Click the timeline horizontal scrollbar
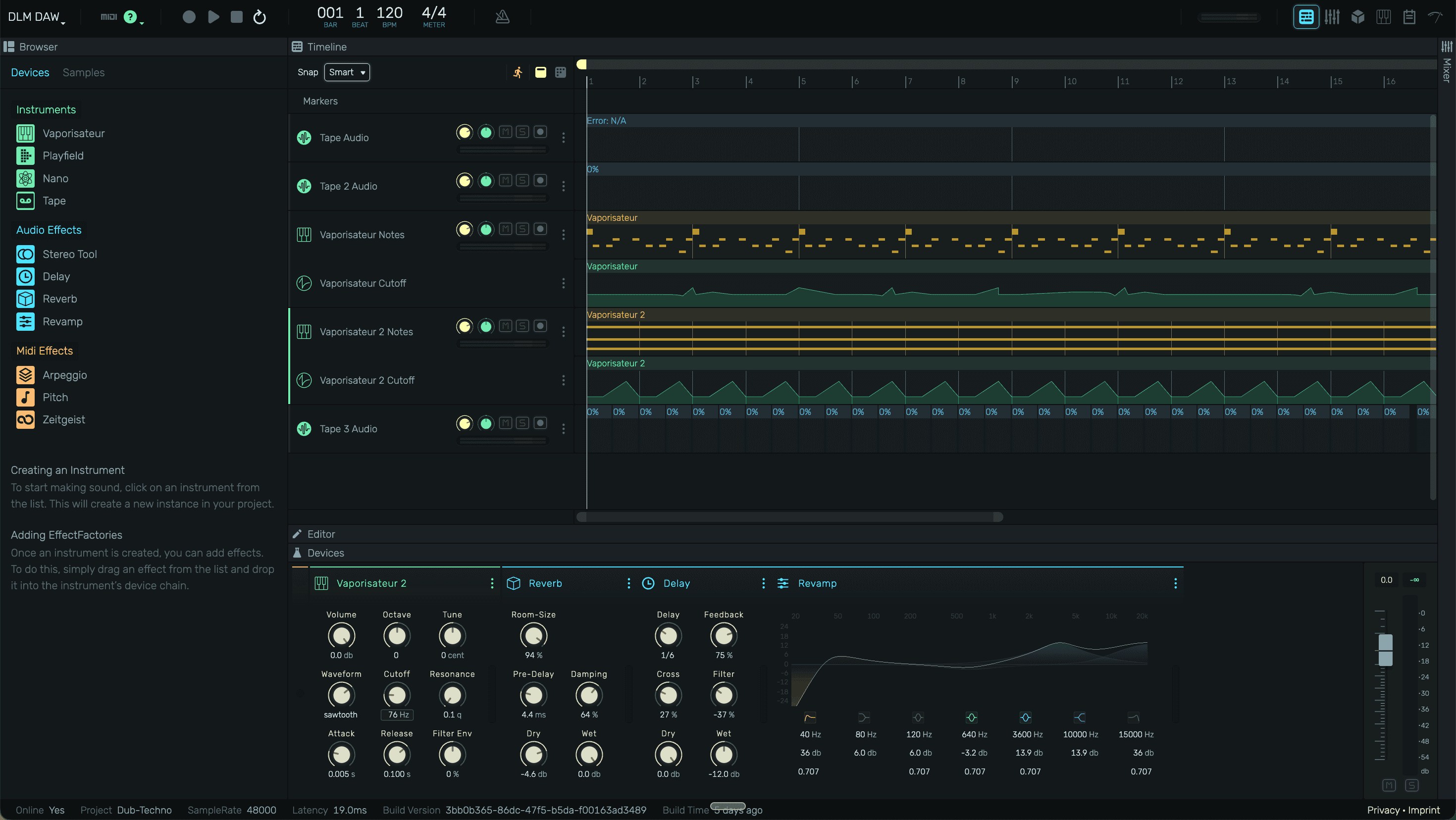 click(x=789, y=516)
